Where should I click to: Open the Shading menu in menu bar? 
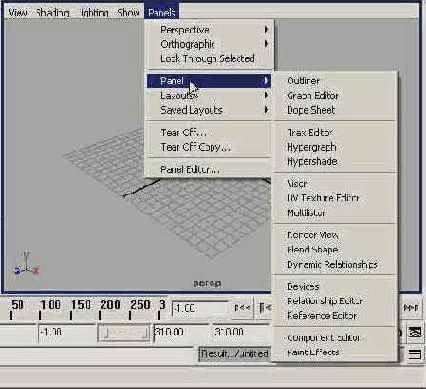pyautogui.click(x=53, y=13)
